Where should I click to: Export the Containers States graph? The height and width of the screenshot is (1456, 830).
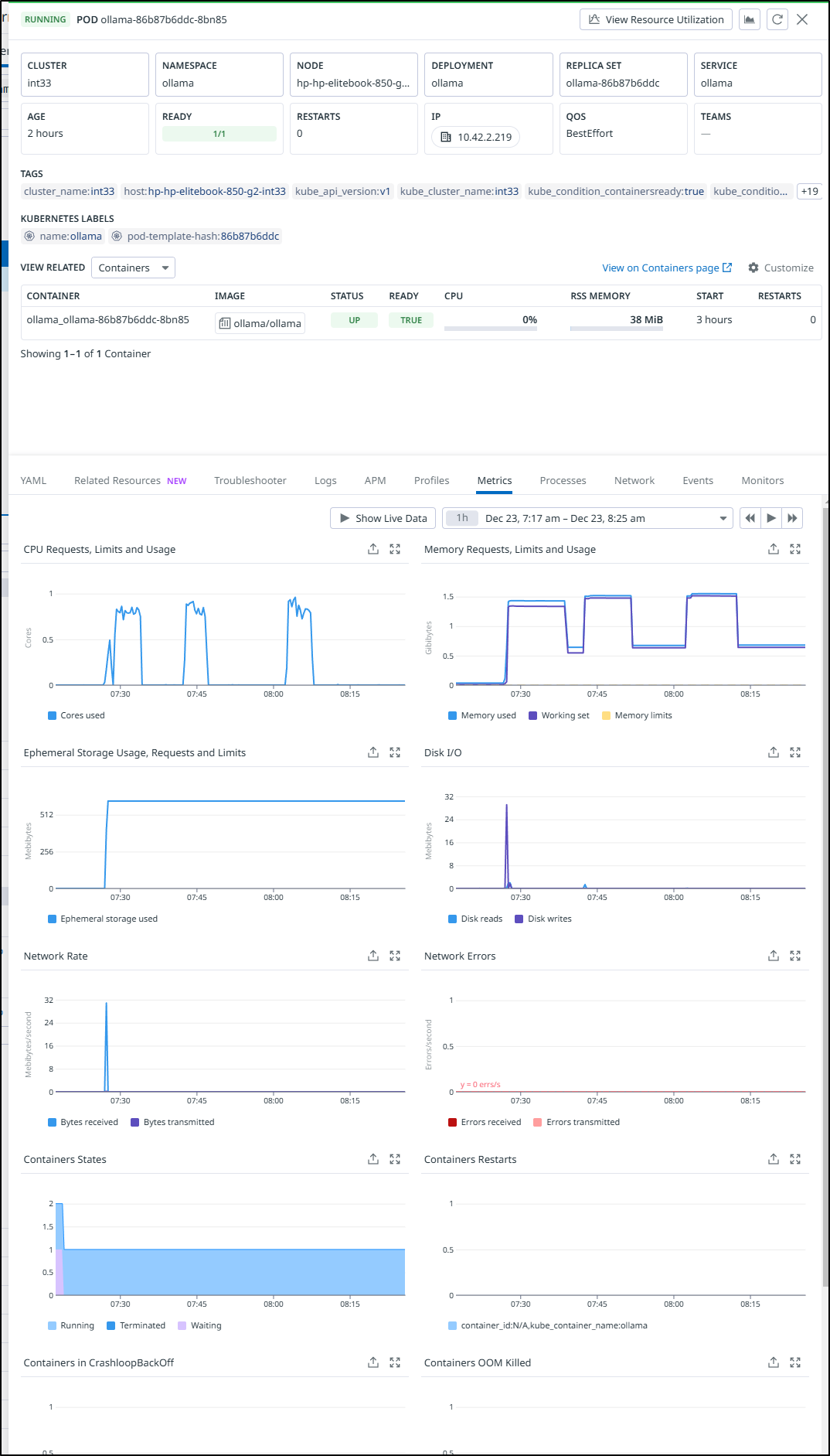[x=373, y=1159]
